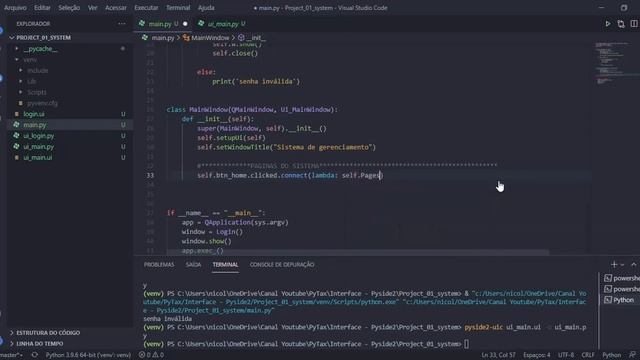Open the Terminal menu
The width and height of the screenshot is (640, 360).
click(x=178, y=8)
